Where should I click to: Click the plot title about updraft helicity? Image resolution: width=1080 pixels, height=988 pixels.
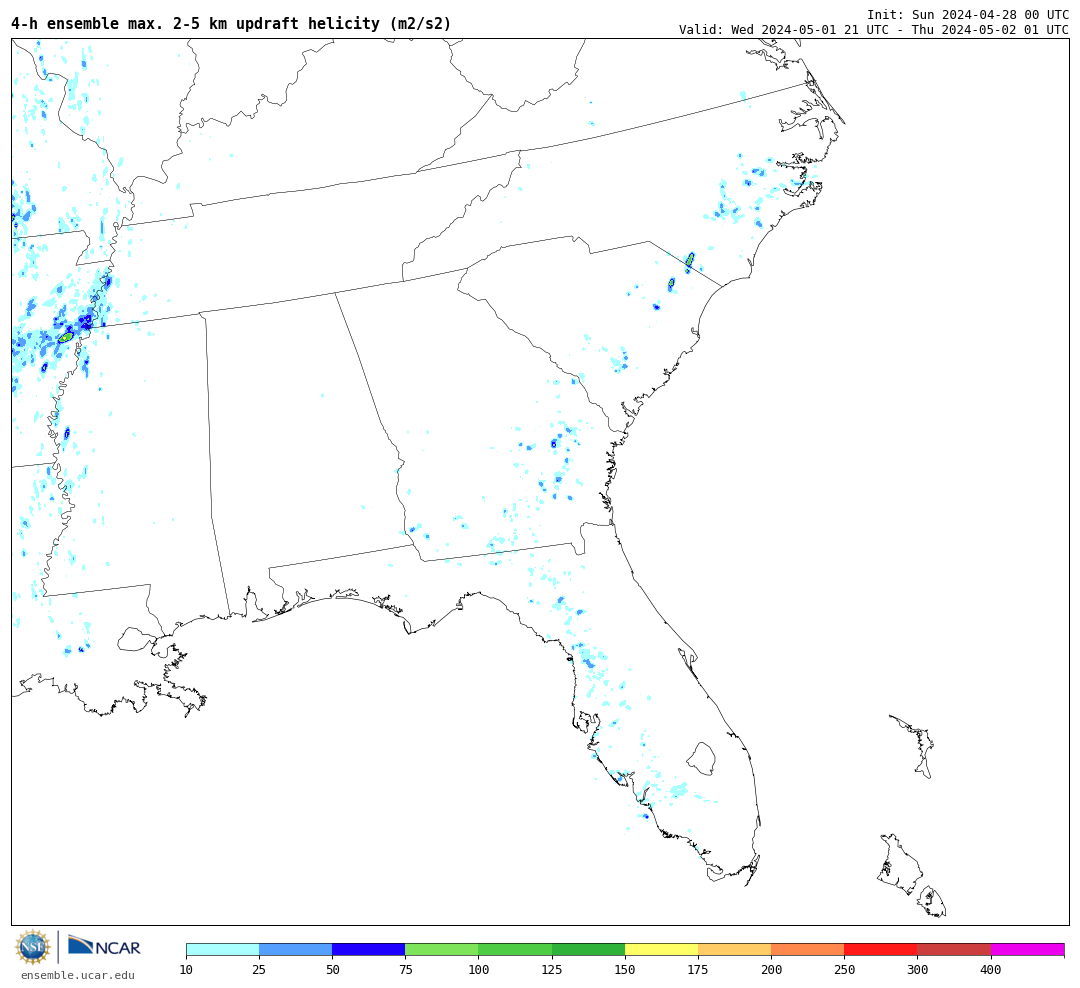click(x=231, y=23)
